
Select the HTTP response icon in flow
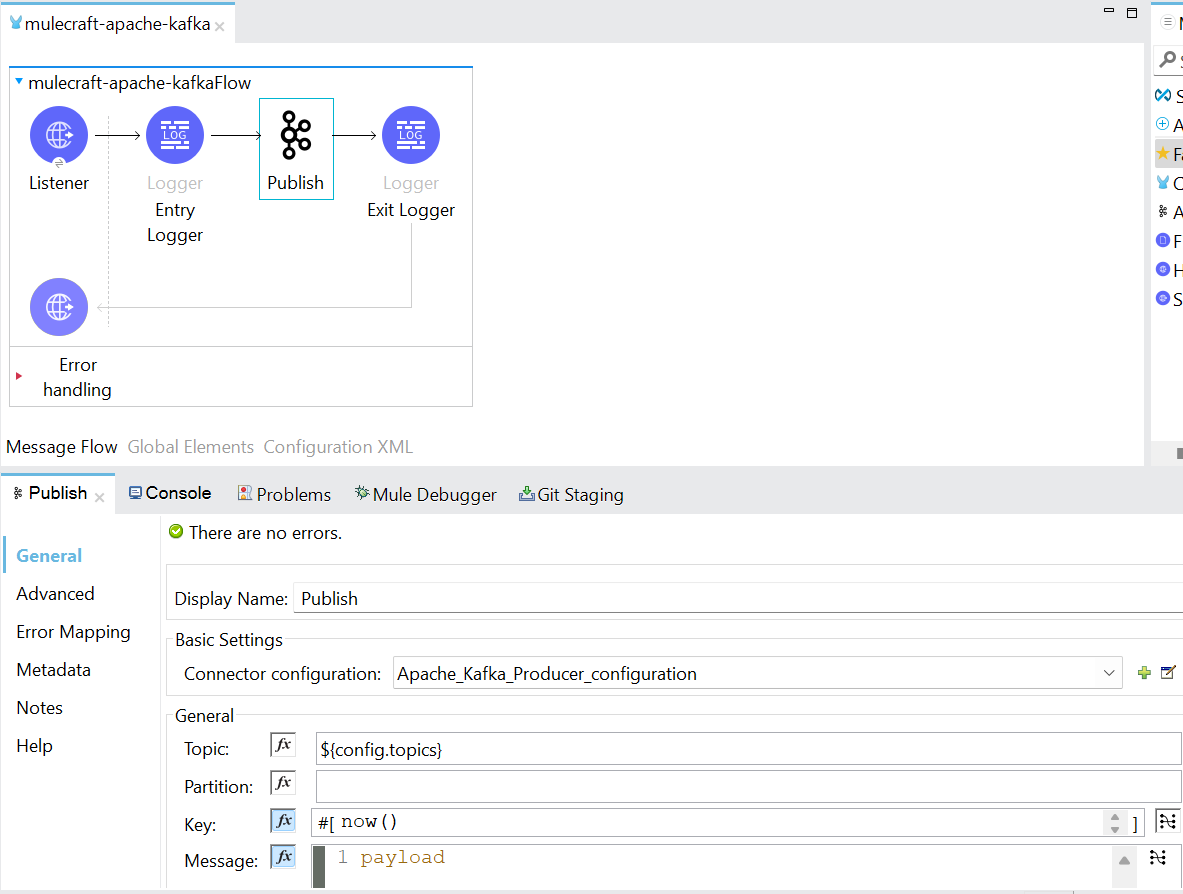(59, 307)
